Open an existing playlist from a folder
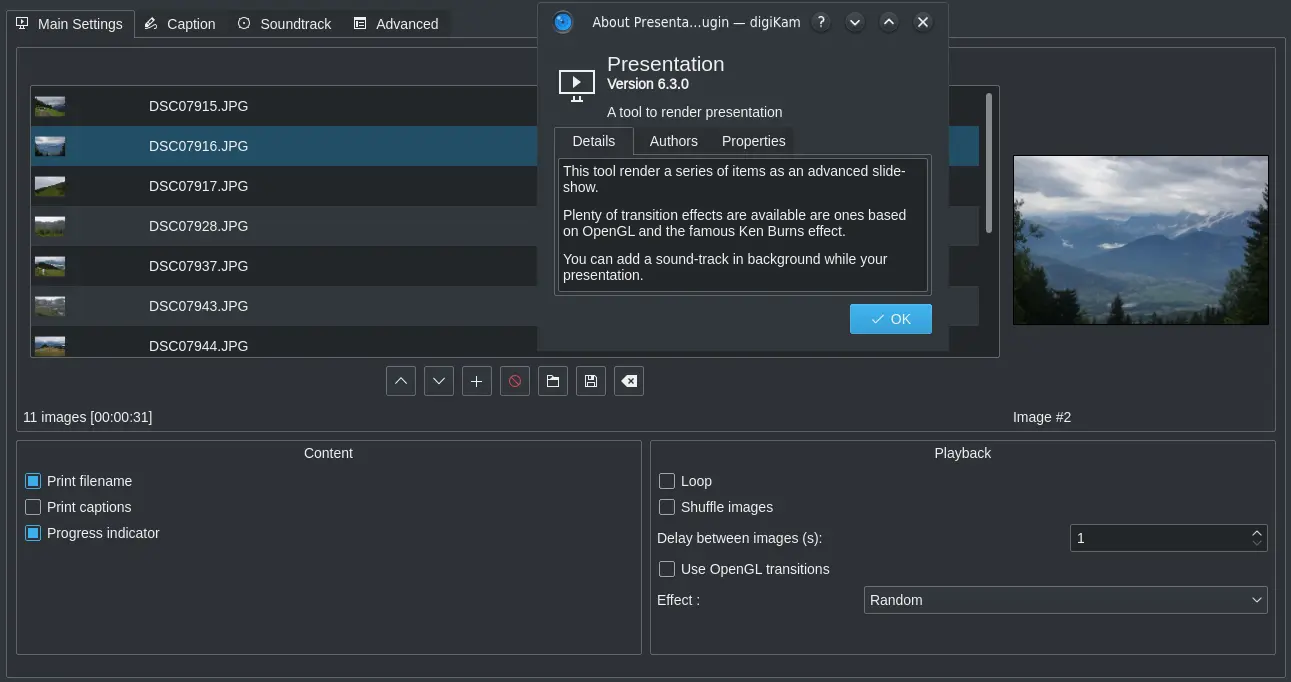 (x=552, y=380)
